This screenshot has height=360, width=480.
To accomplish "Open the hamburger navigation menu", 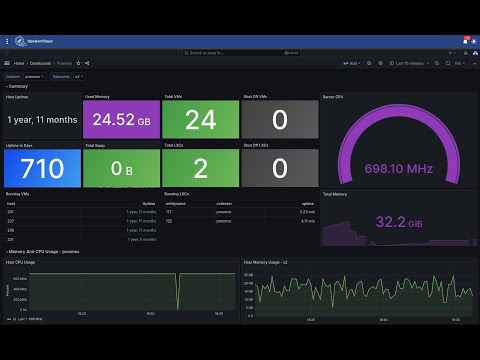I will (x=7, y=63).
